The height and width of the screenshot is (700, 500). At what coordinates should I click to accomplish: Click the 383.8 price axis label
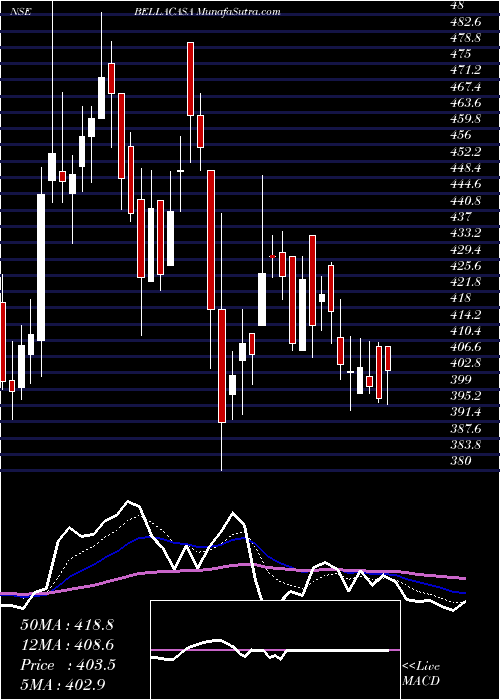pyautogui.click(x=467, y=445)
